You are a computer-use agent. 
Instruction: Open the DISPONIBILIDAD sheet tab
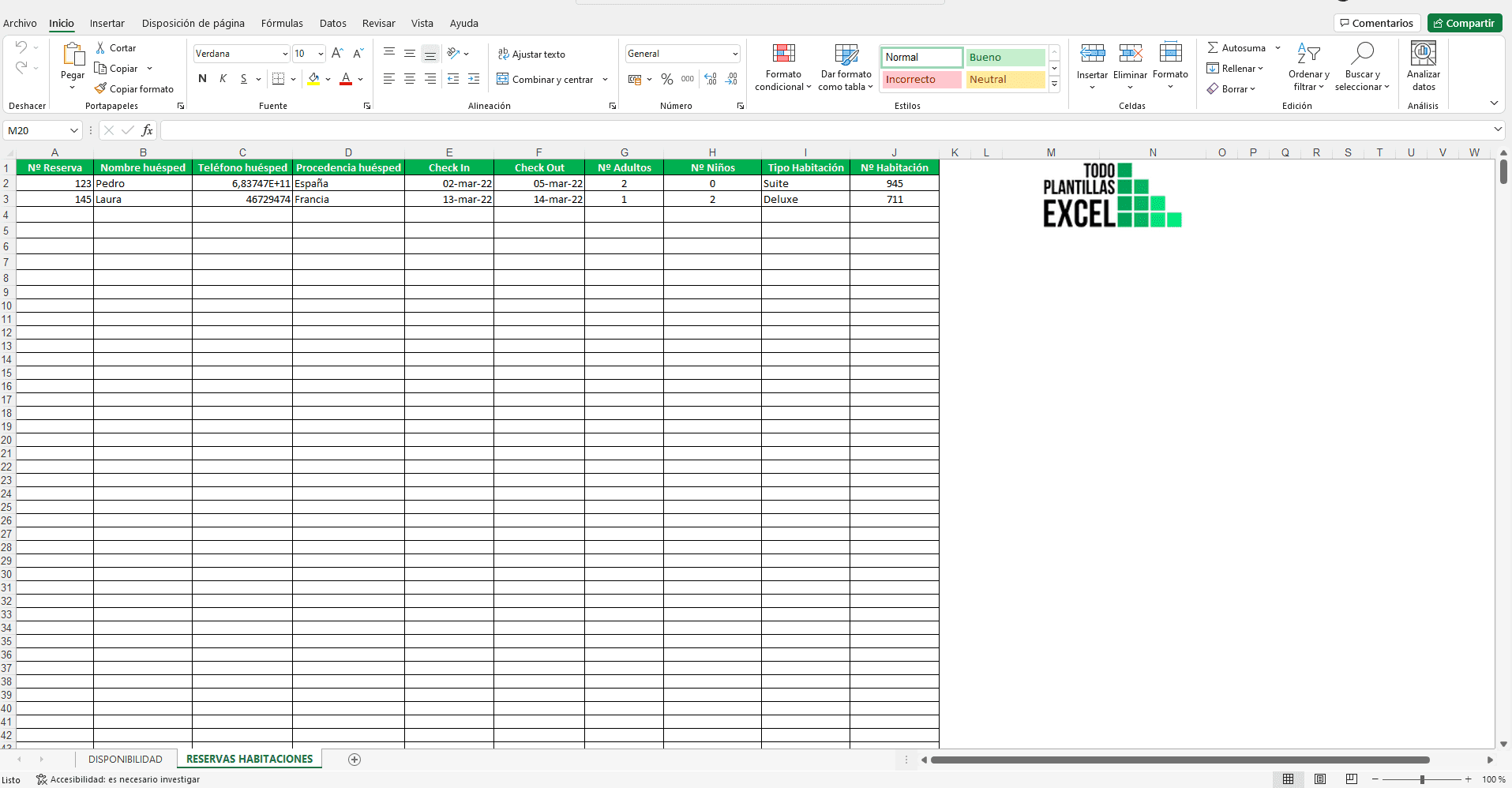pos(126,760)
